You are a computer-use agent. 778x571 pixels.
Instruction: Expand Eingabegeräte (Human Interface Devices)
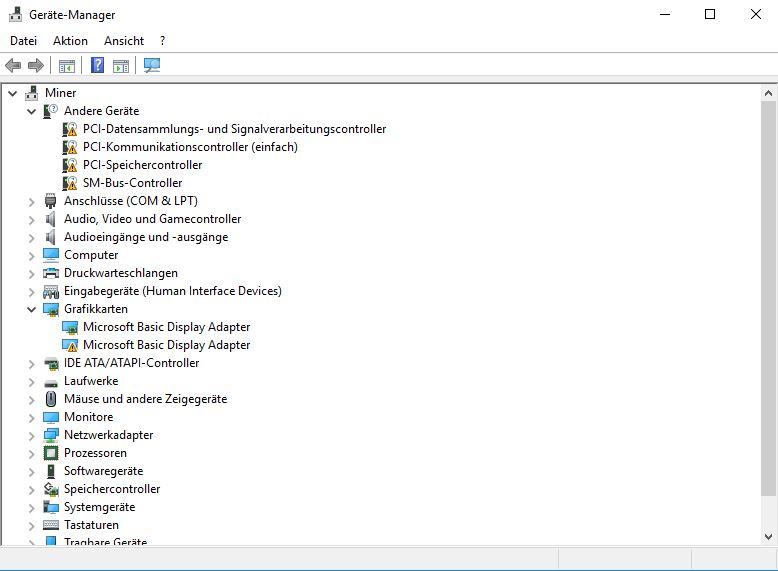32,292
